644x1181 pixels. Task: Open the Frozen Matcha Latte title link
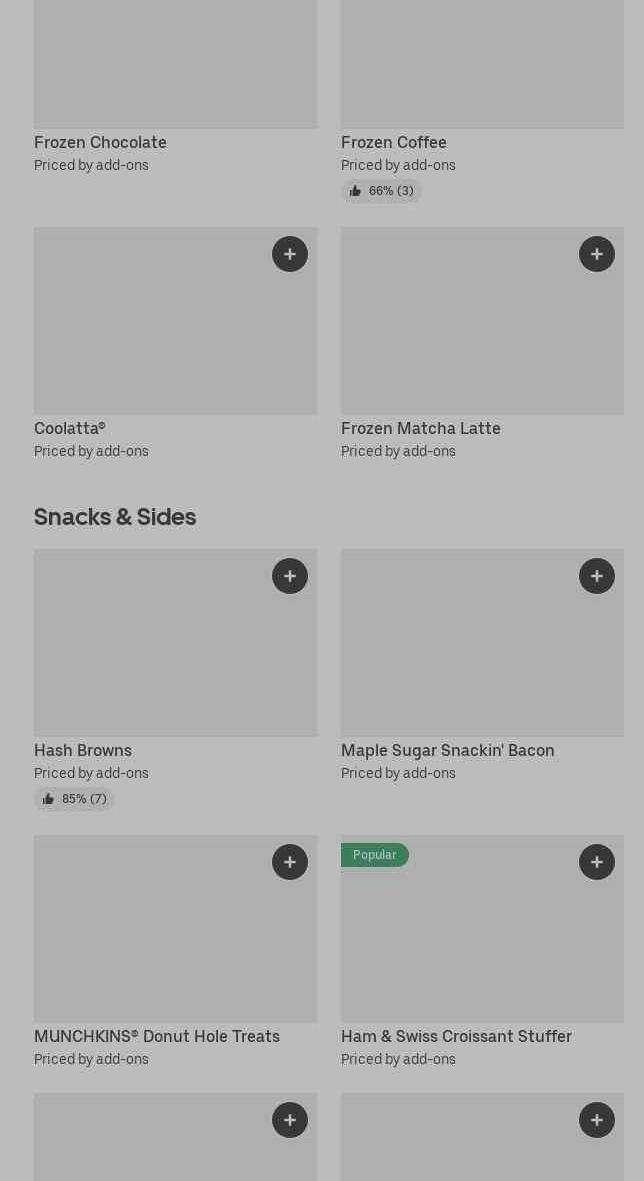tap(420, 428)
